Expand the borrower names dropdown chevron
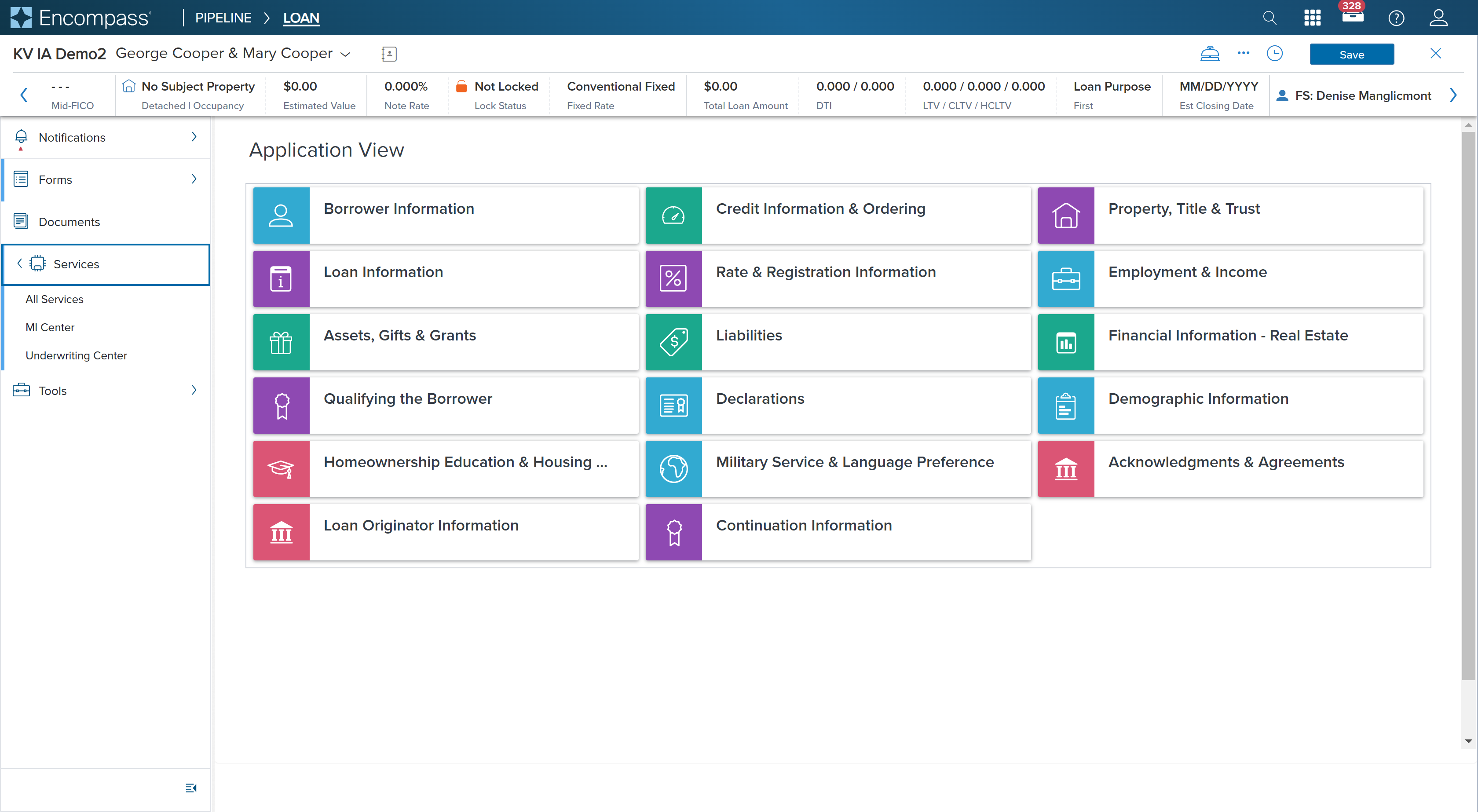 click(x=345, y=55)
